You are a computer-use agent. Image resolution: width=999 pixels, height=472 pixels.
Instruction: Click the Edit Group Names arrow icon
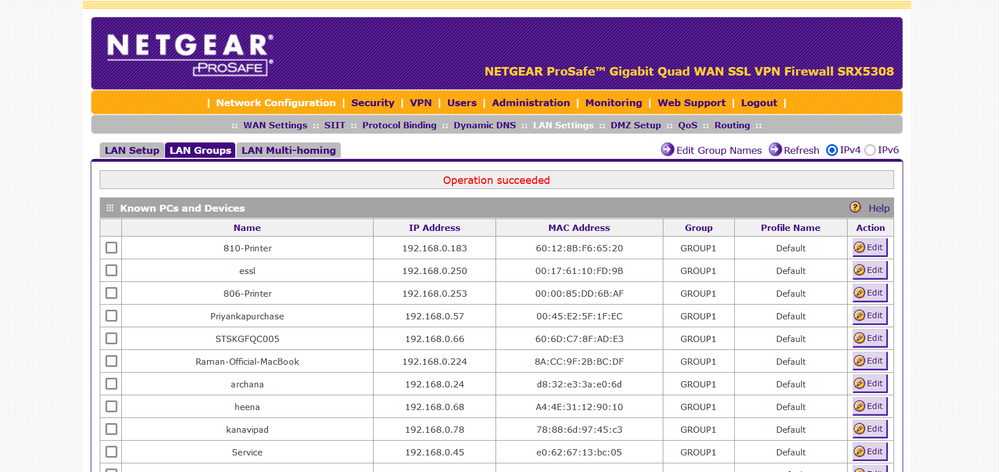pos(667,150)
